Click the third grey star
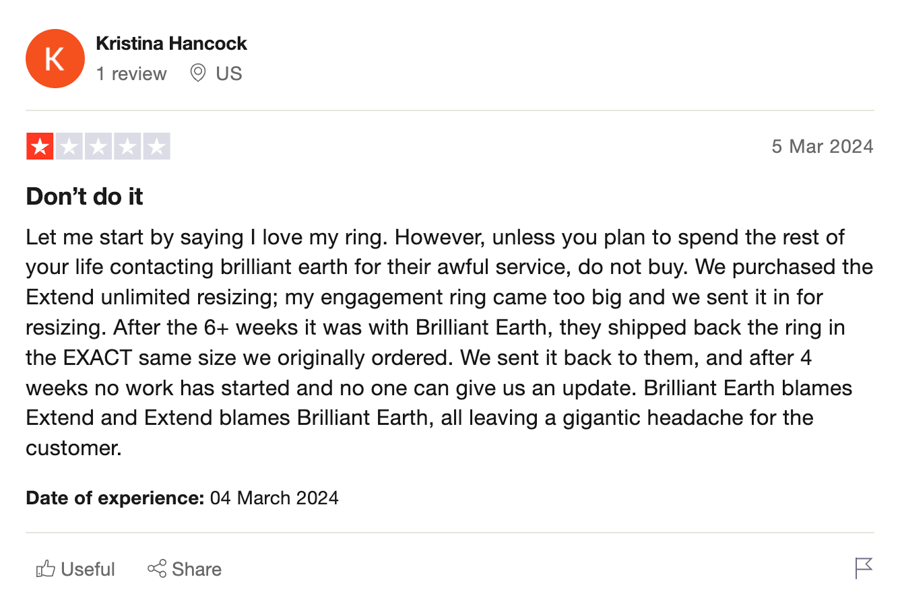Viewport: 900px width, 602px height. point(99,146)
